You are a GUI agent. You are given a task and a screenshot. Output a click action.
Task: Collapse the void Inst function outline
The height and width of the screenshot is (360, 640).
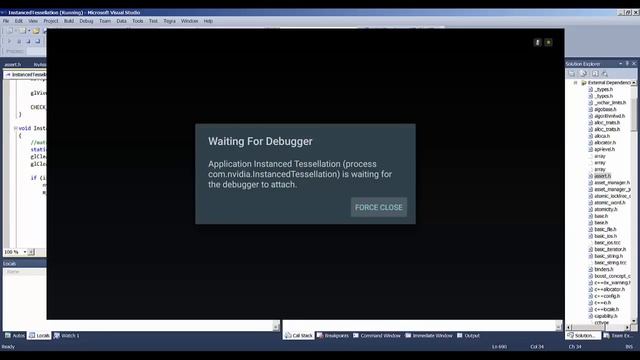[x=16, y=128]
